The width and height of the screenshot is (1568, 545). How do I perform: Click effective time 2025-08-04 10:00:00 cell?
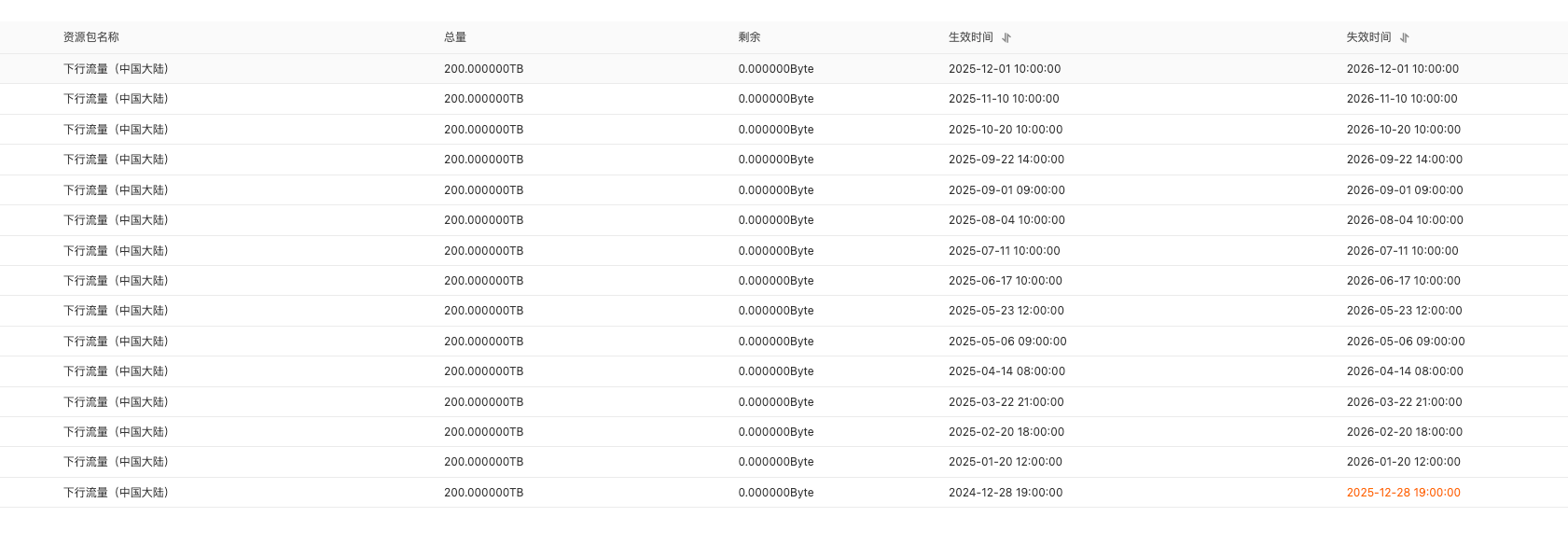click(x=1006, y=220)
